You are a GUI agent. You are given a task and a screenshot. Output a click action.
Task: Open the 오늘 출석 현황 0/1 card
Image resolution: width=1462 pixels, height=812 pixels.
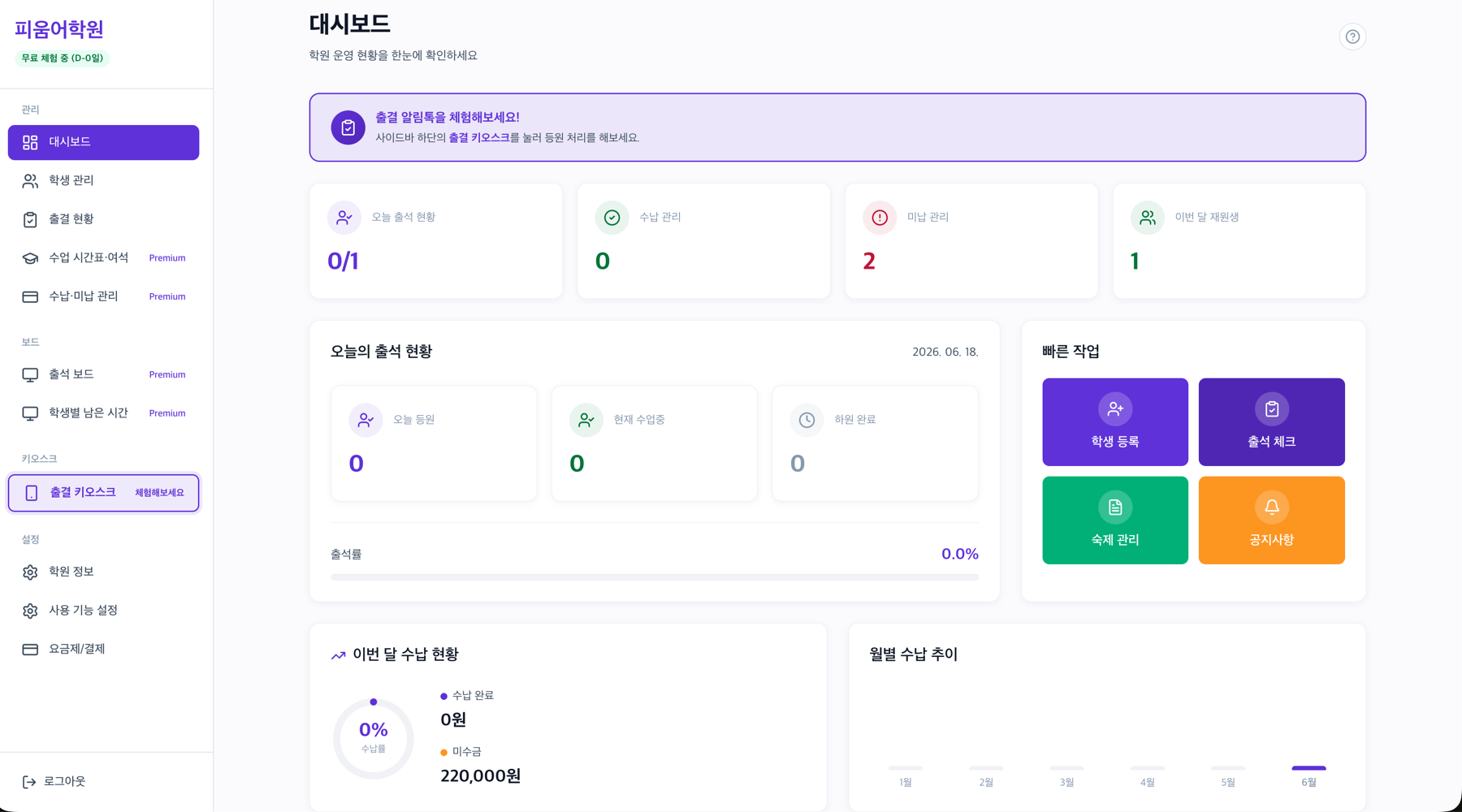436,241
